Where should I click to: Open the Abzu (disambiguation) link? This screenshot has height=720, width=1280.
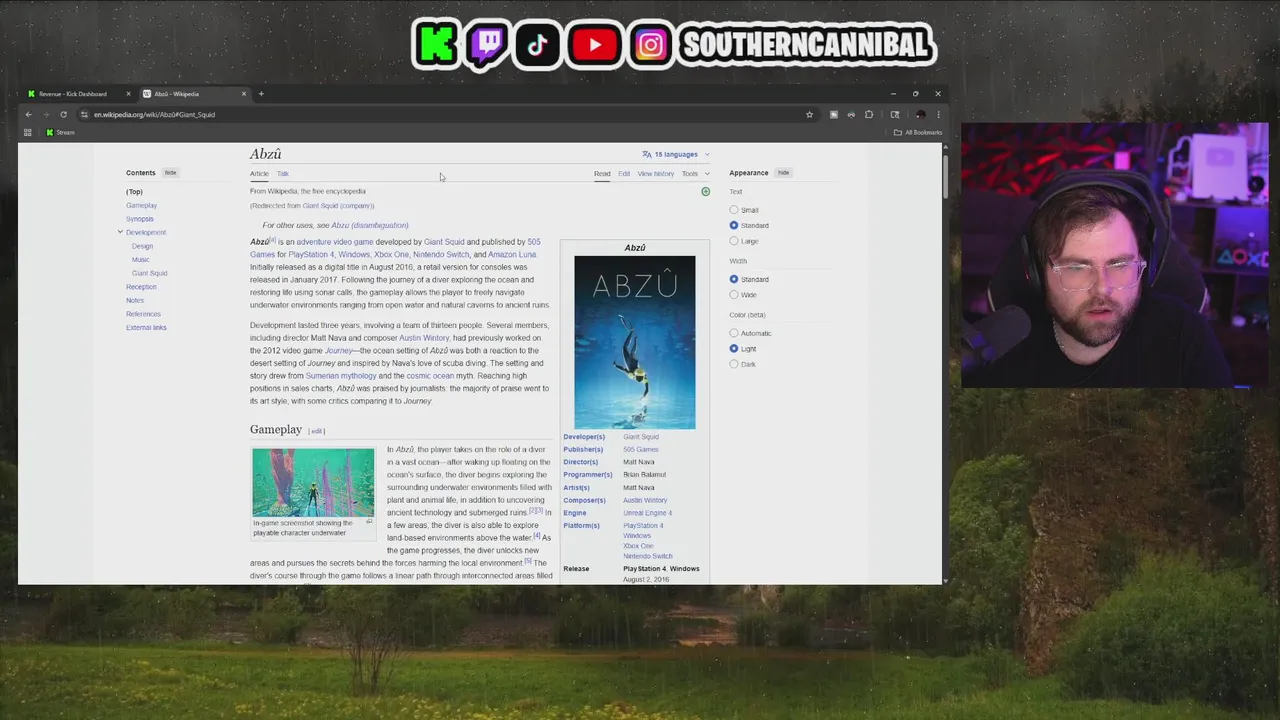click(370, 225)
